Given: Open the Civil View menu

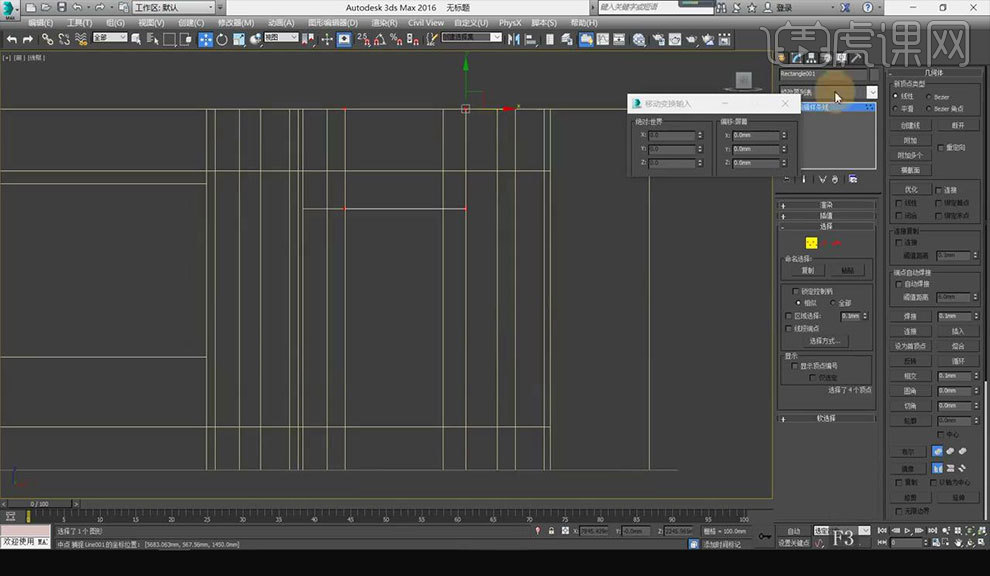Looking at the screenshot, I should click(x=426, y=22).
